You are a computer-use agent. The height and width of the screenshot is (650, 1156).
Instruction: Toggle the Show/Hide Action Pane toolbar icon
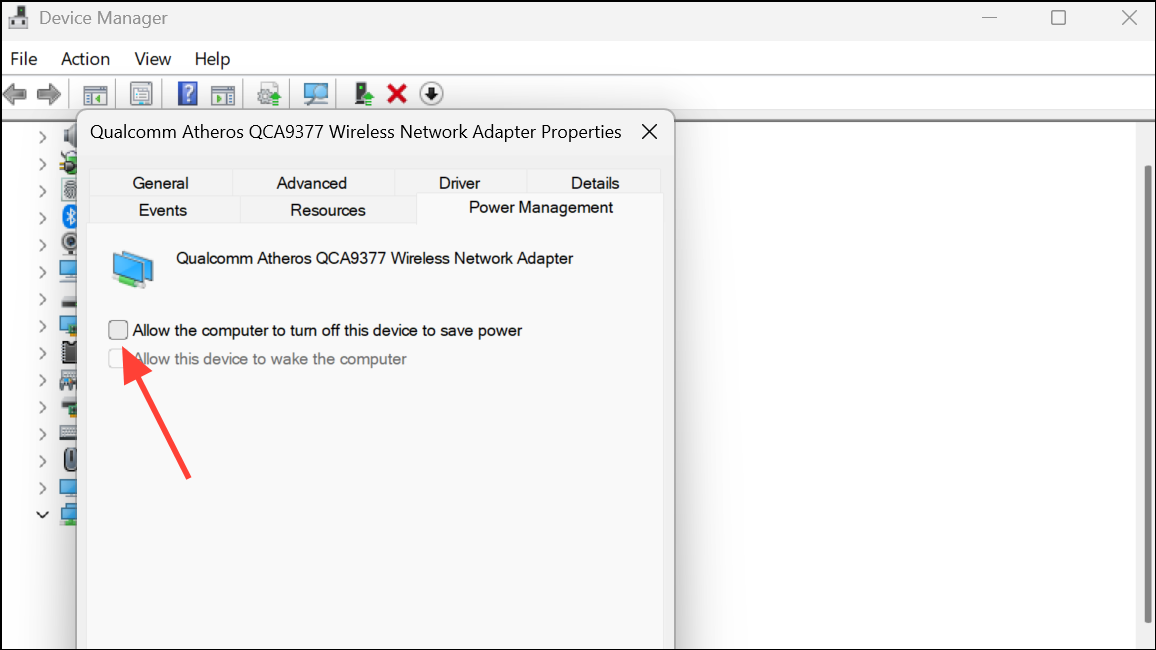pyautogui.click(x=223, y=94)
